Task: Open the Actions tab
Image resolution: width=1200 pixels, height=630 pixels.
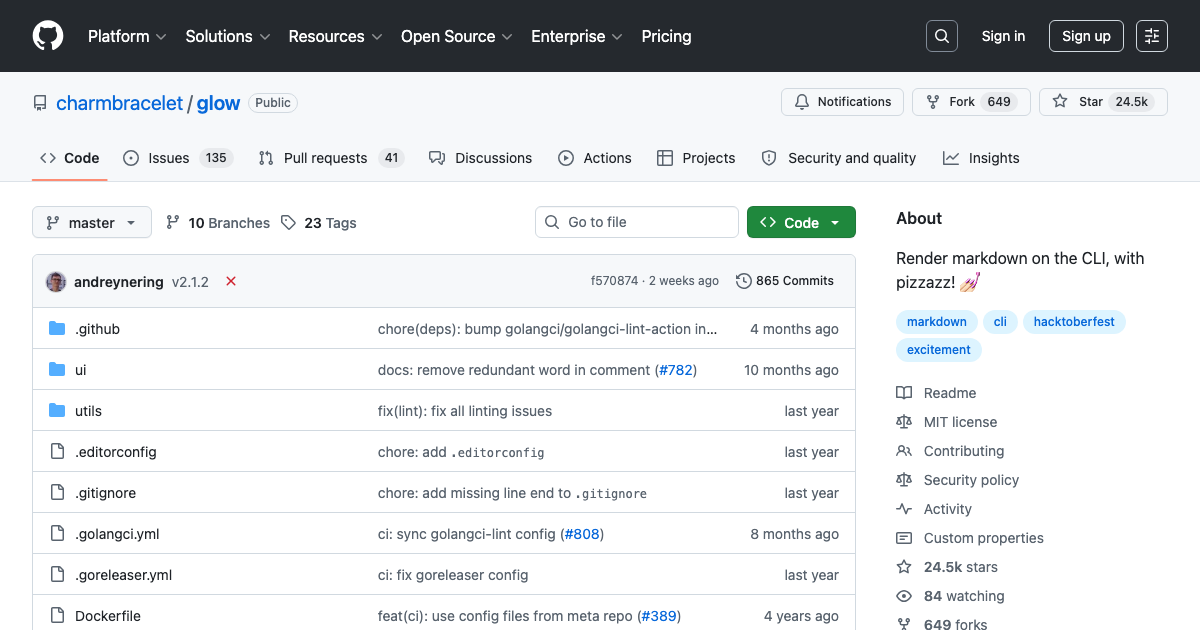Action: click(x=595, y=158)
